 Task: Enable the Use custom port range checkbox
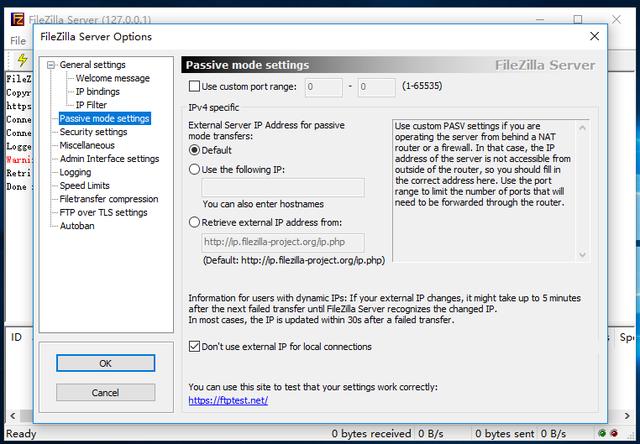(194, 86)
